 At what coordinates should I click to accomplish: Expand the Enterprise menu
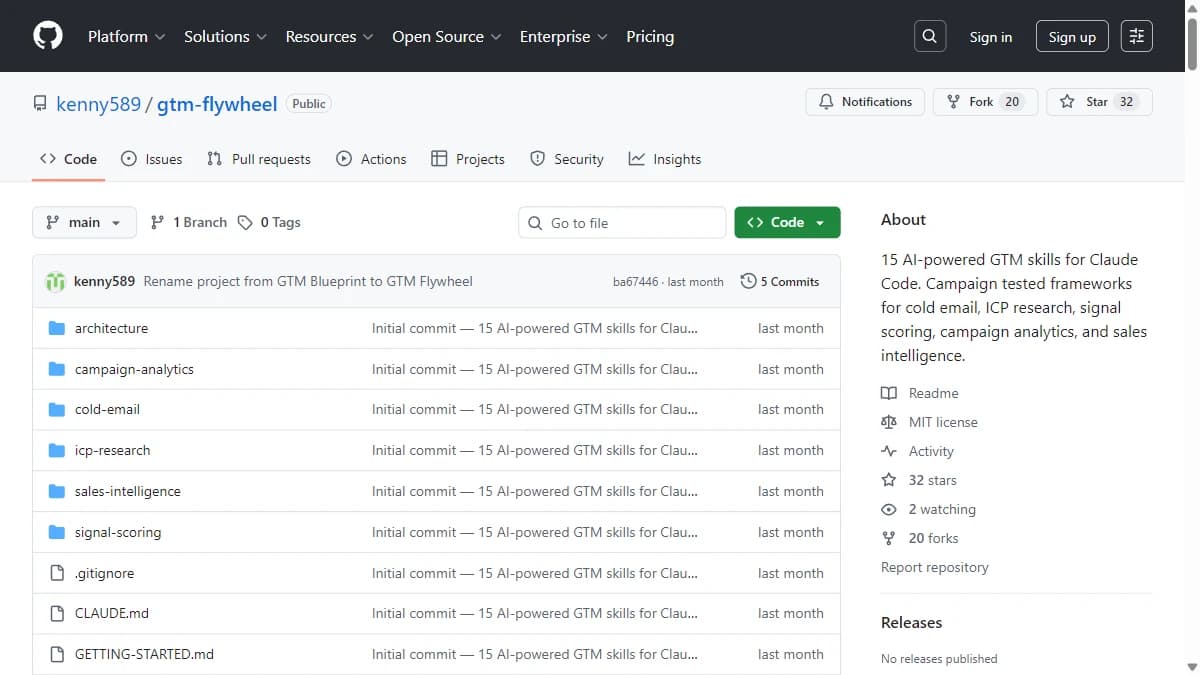point(564,36)
